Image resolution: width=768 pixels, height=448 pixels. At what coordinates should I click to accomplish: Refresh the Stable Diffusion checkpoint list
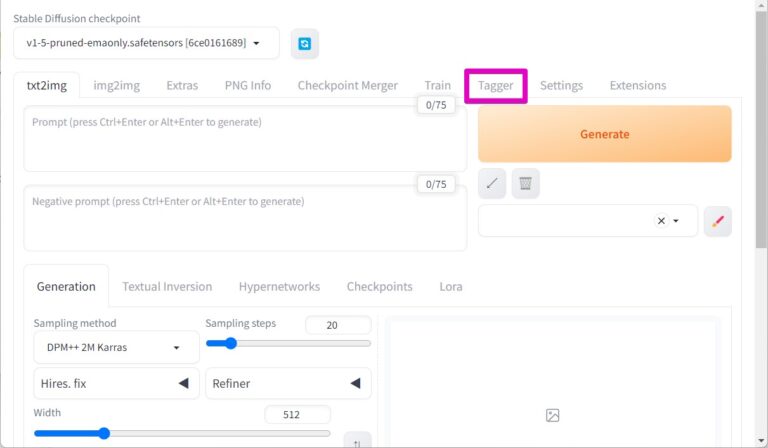pyautogui.click(x=304, y=44)
